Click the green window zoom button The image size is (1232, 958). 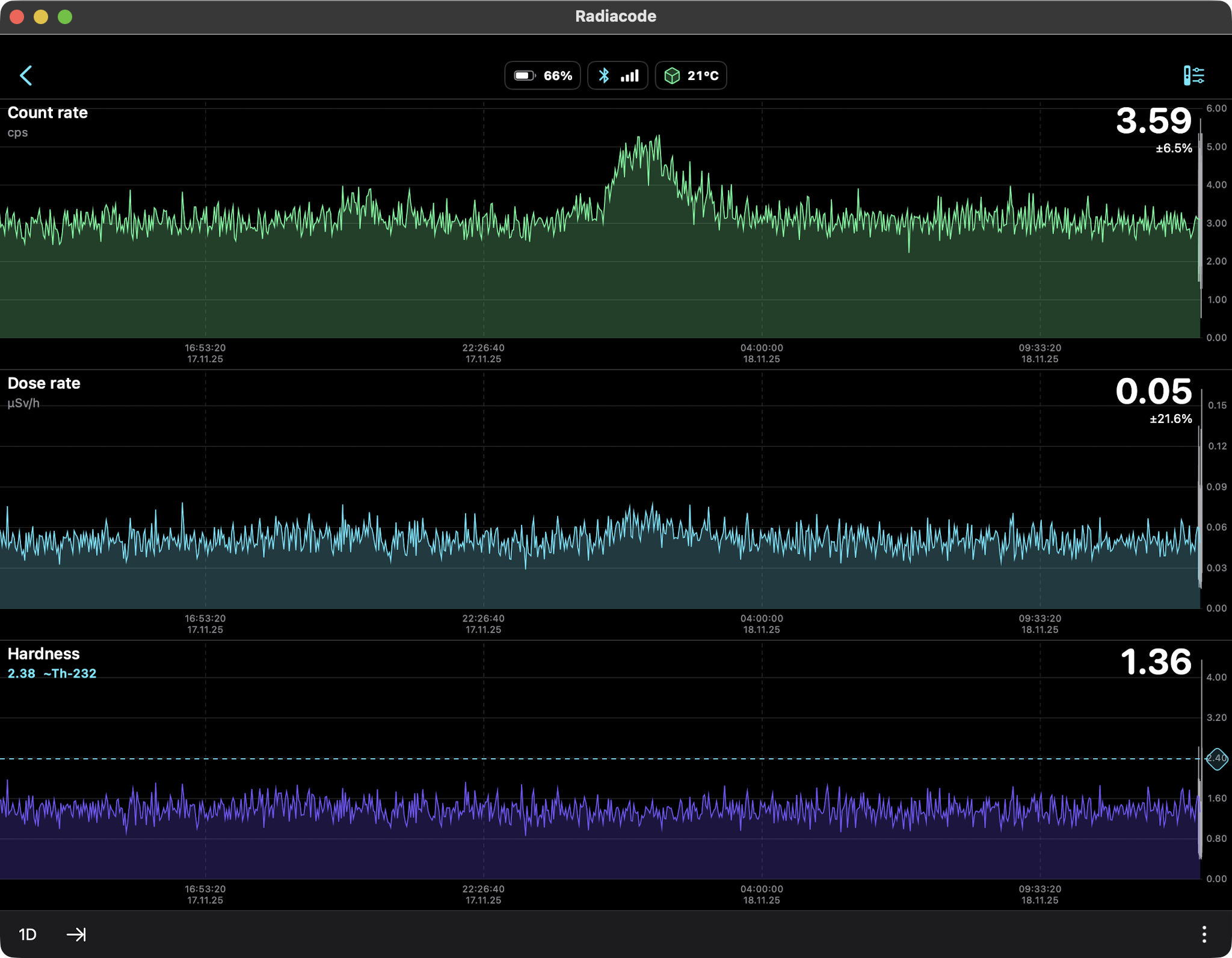[65, 17]
